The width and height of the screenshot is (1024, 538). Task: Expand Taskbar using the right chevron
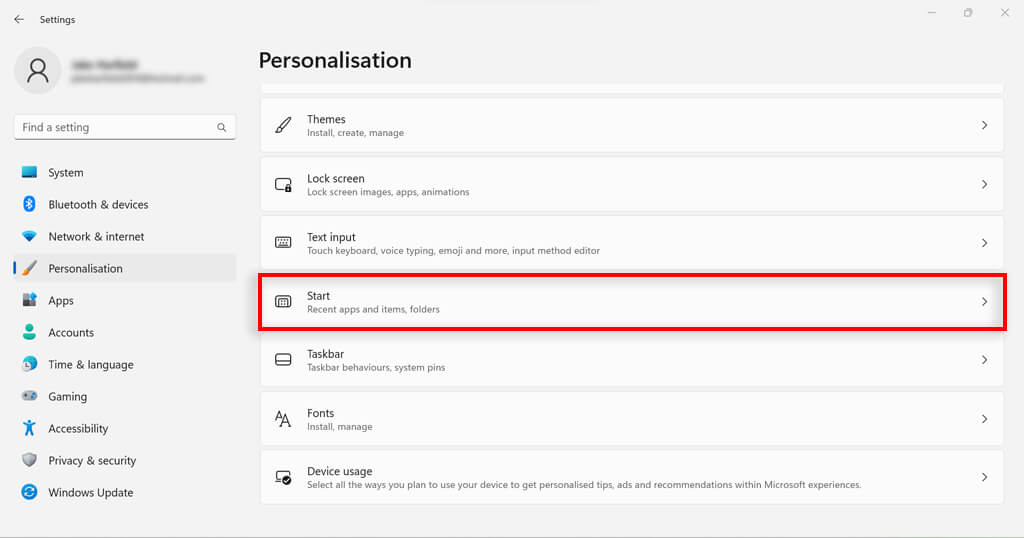point(984,360)
